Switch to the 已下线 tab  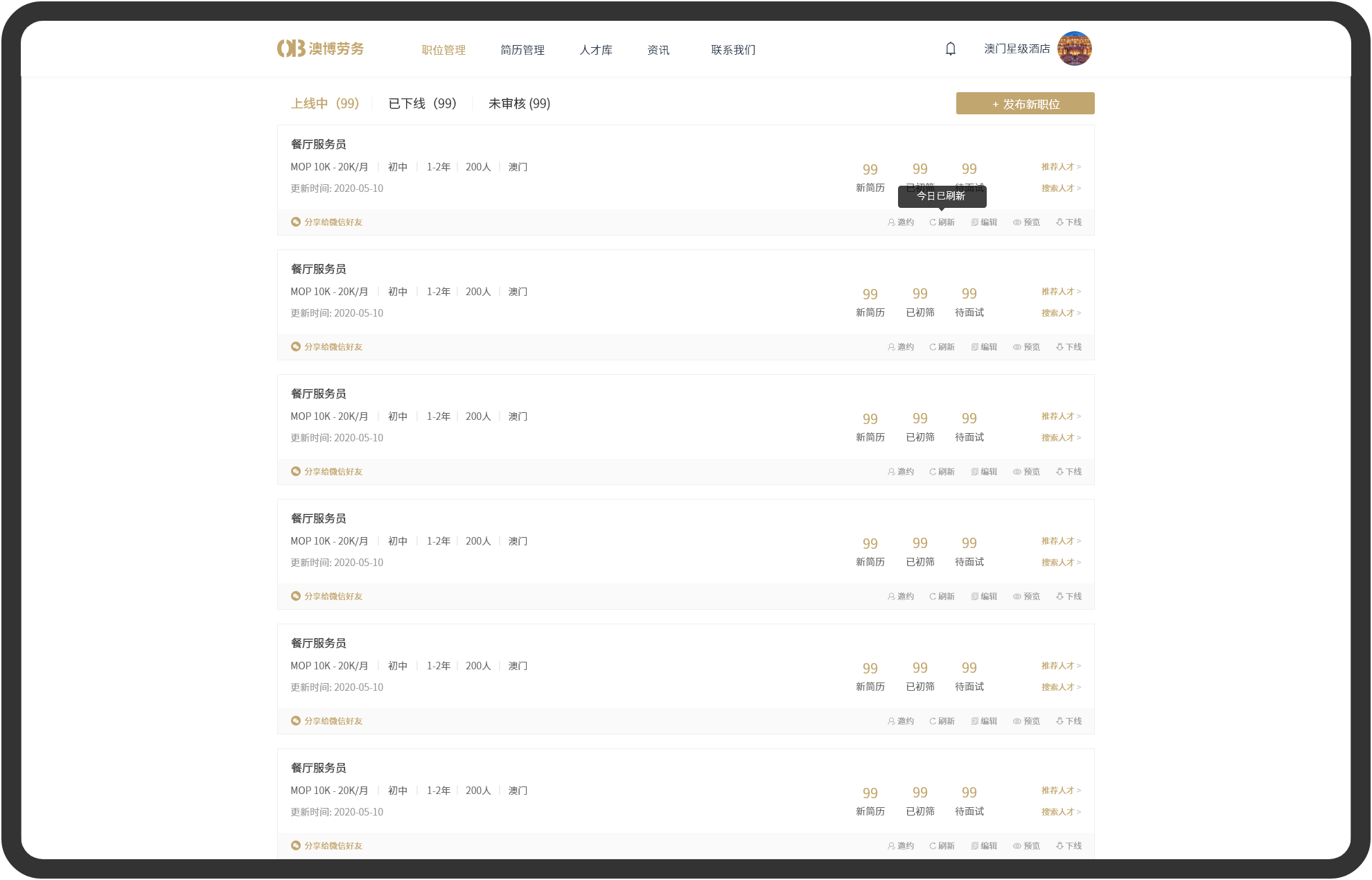(x=421, y=103)
